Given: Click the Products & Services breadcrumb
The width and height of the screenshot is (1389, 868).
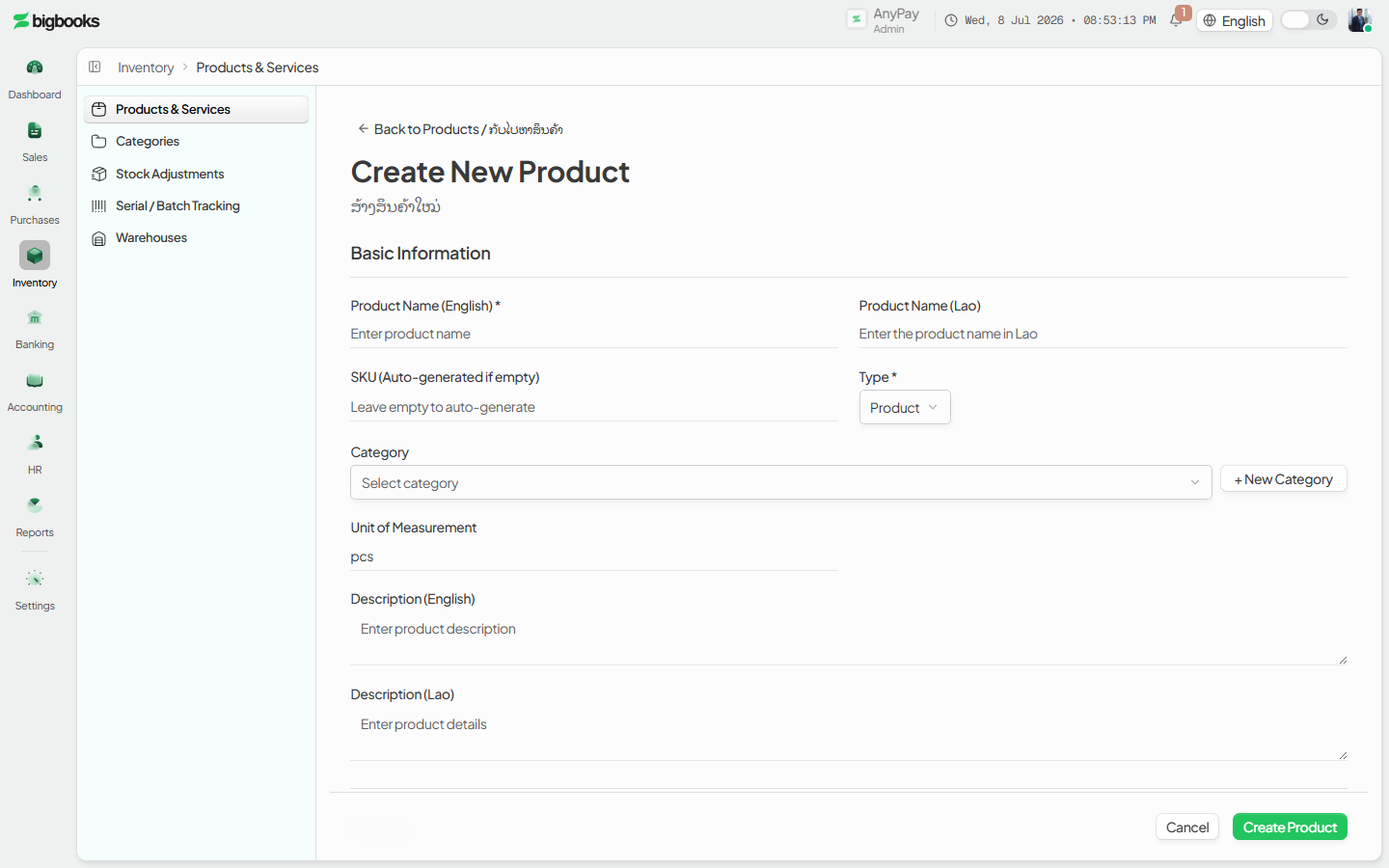Looking at the screenshot, I should 258,68.
